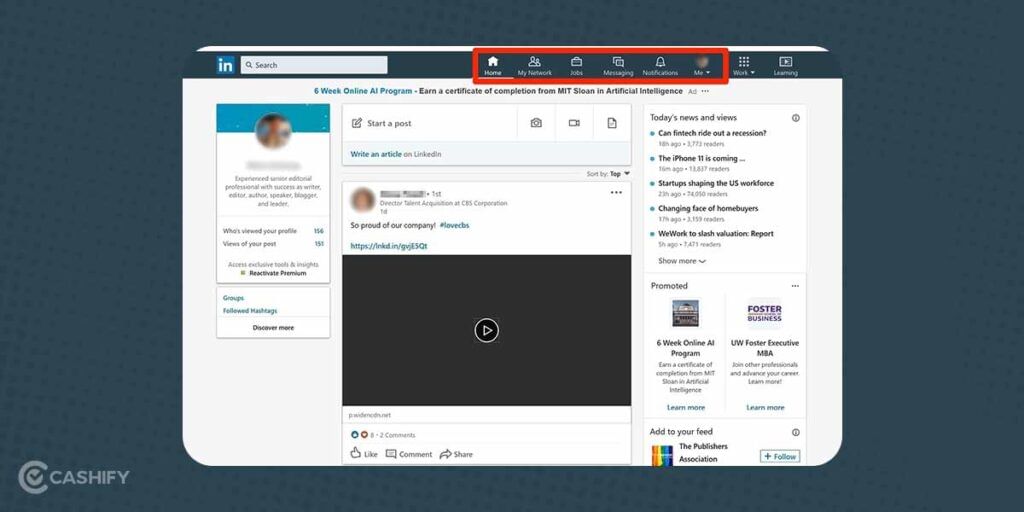Comment on the post
This screenshot has height=512, width=1024.
pos(409,454)
